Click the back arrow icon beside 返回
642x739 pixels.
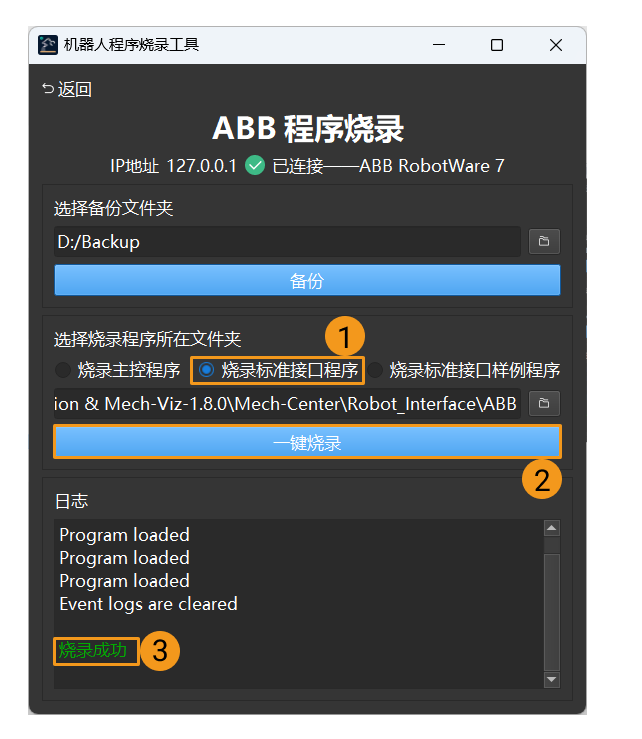point(48,88)
